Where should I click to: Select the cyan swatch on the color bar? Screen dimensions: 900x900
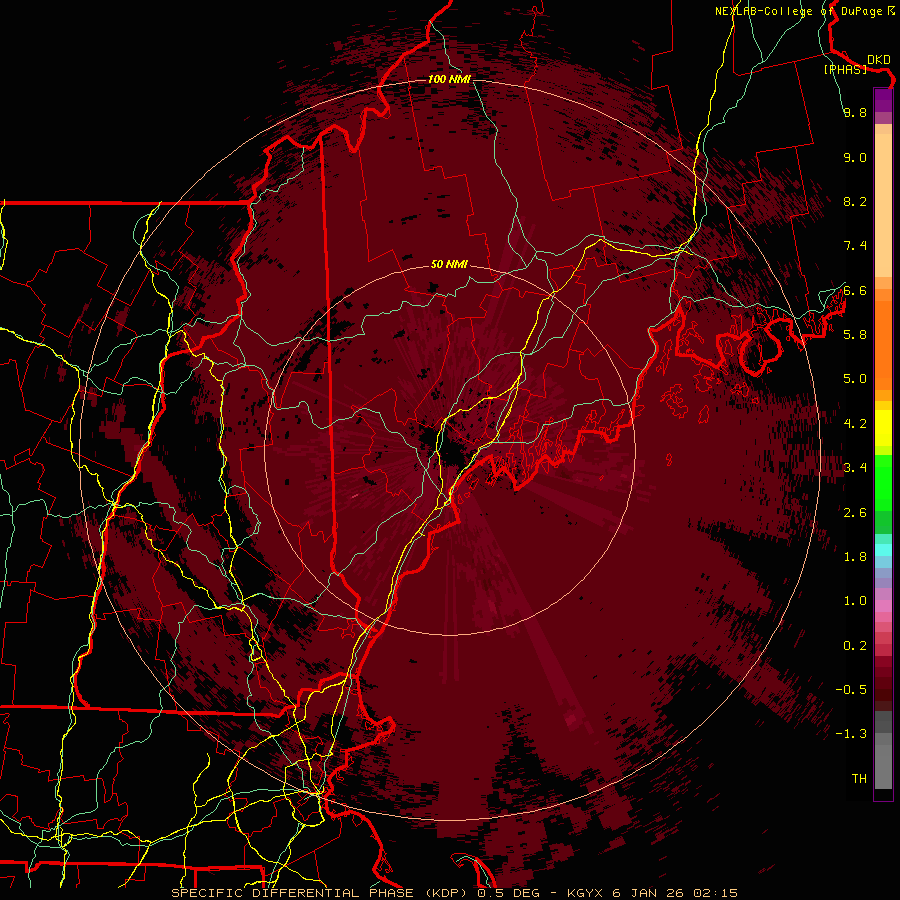tap(883, 549)
